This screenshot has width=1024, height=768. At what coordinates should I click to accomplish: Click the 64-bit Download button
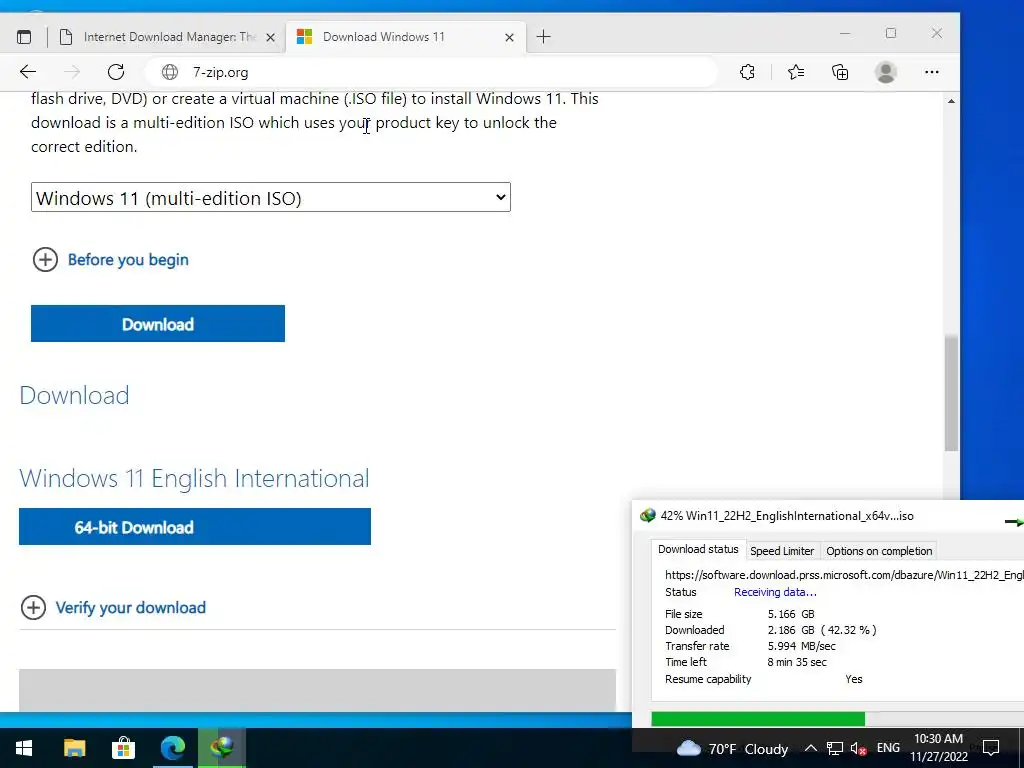[195, 526]
